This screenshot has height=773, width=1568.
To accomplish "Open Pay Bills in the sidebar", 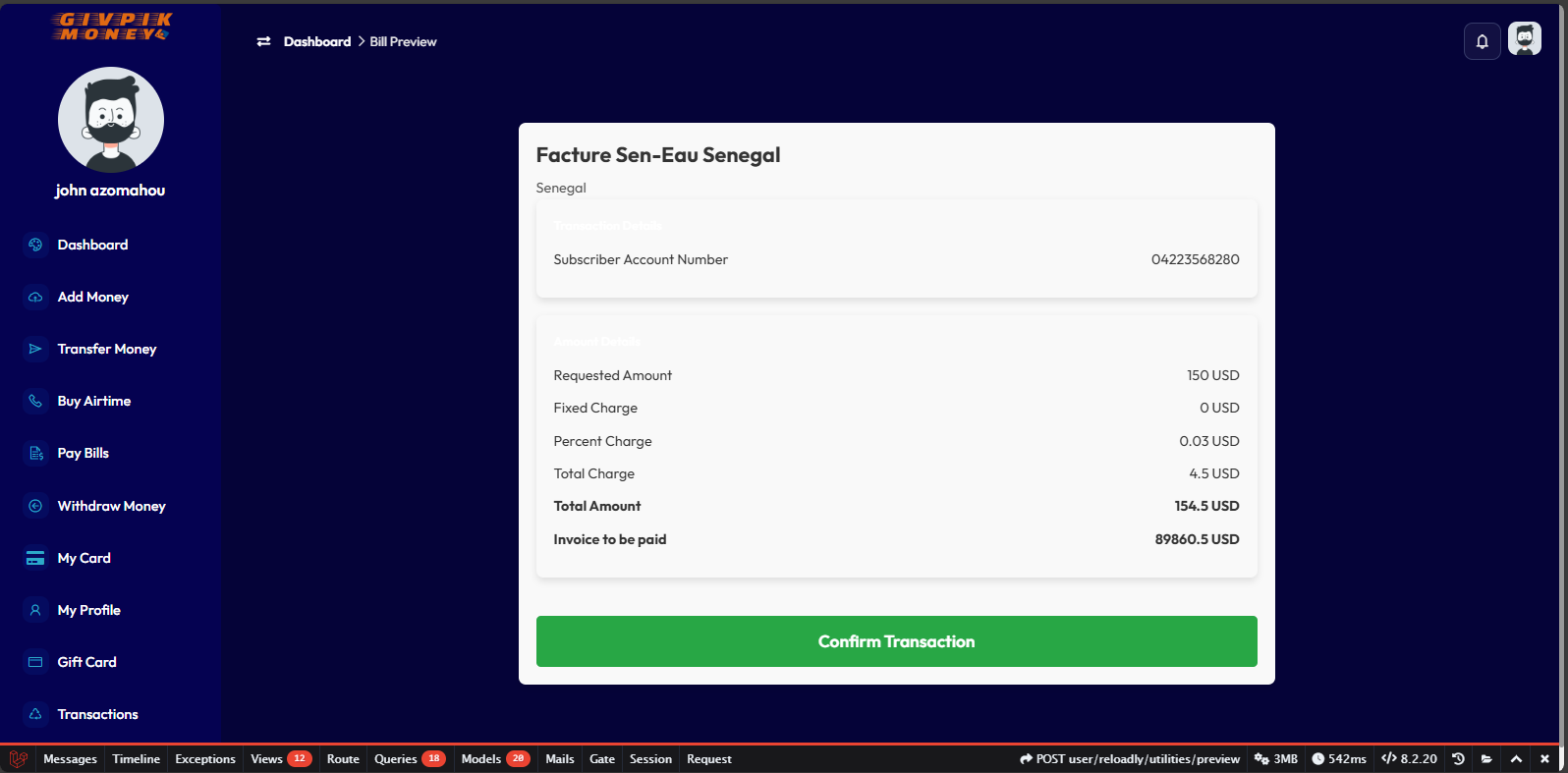I will point(84,453).
